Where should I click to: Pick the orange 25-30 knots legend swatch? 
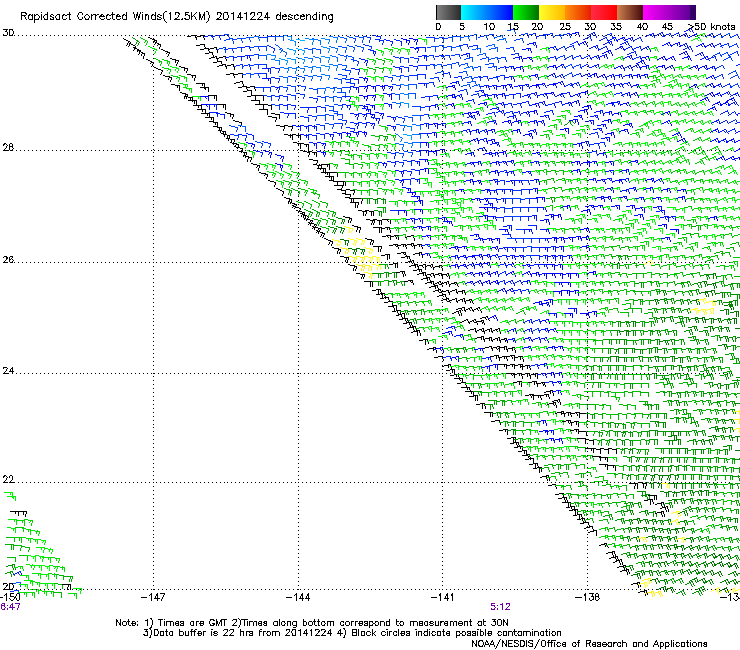(x=578, y=12)
